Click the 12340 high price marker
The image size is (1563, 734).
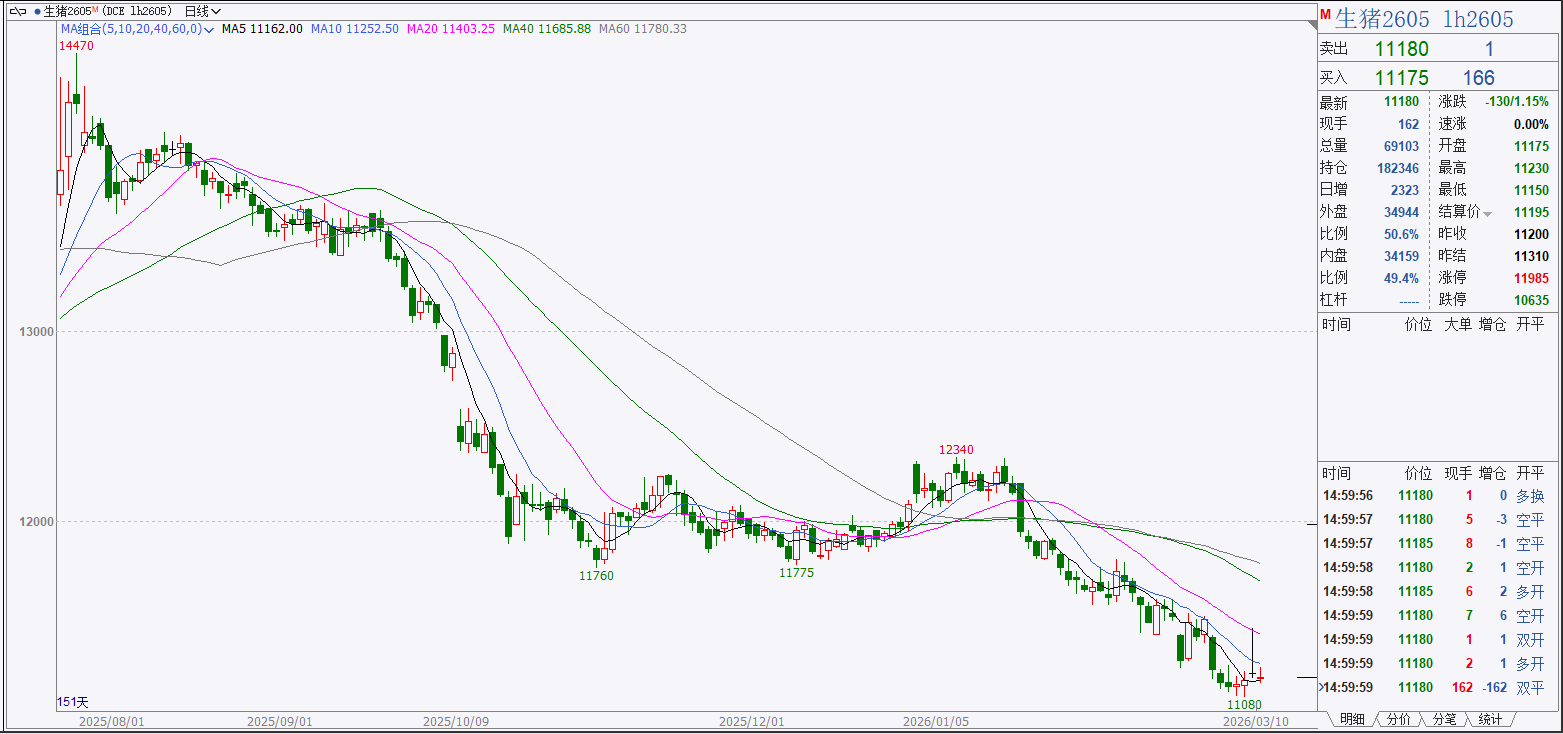coord(955,450)
